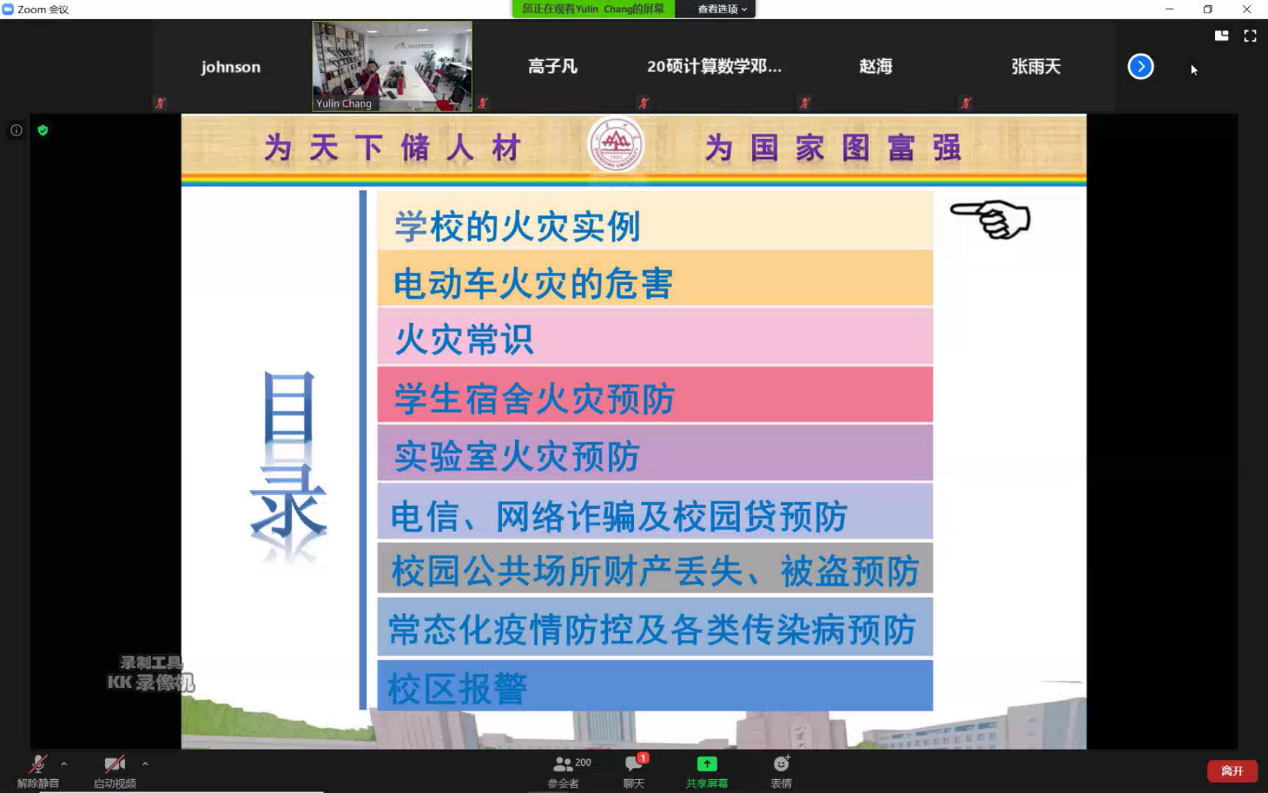1268x793 pixels.
Task: Click the 校区报警 blue agenda bar
Action: coord(655,687)
